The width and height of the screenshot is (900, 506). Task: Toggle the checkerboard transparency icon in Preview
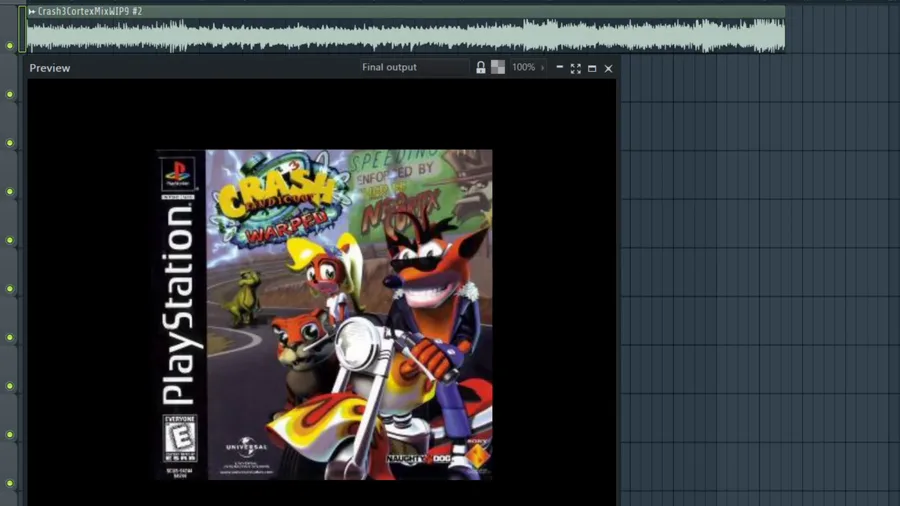pyautogui.click(x=498, y=68)
